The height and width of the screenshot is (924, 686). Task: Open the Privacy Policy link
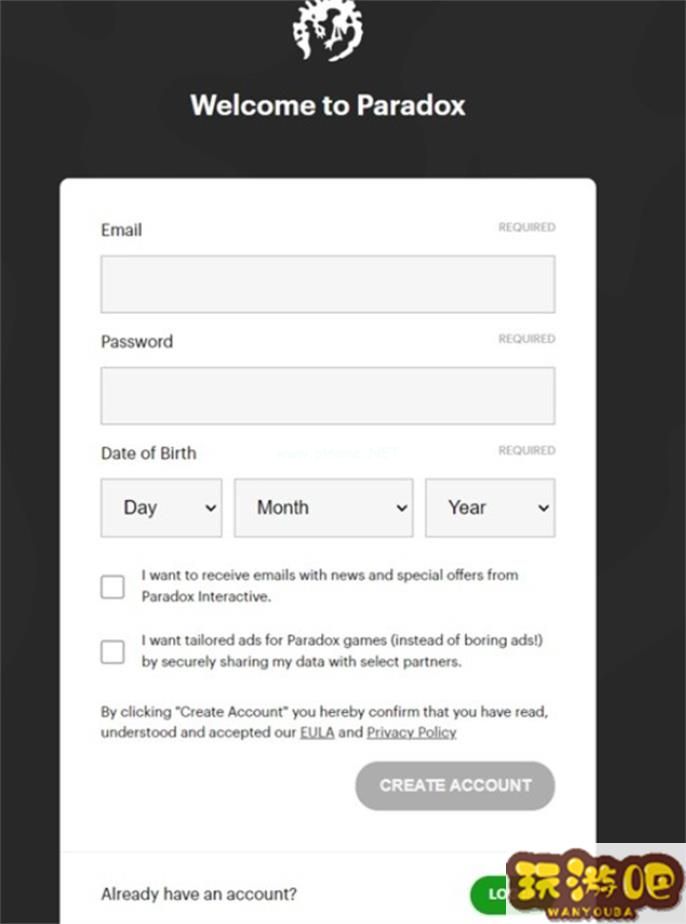point(411,732)
